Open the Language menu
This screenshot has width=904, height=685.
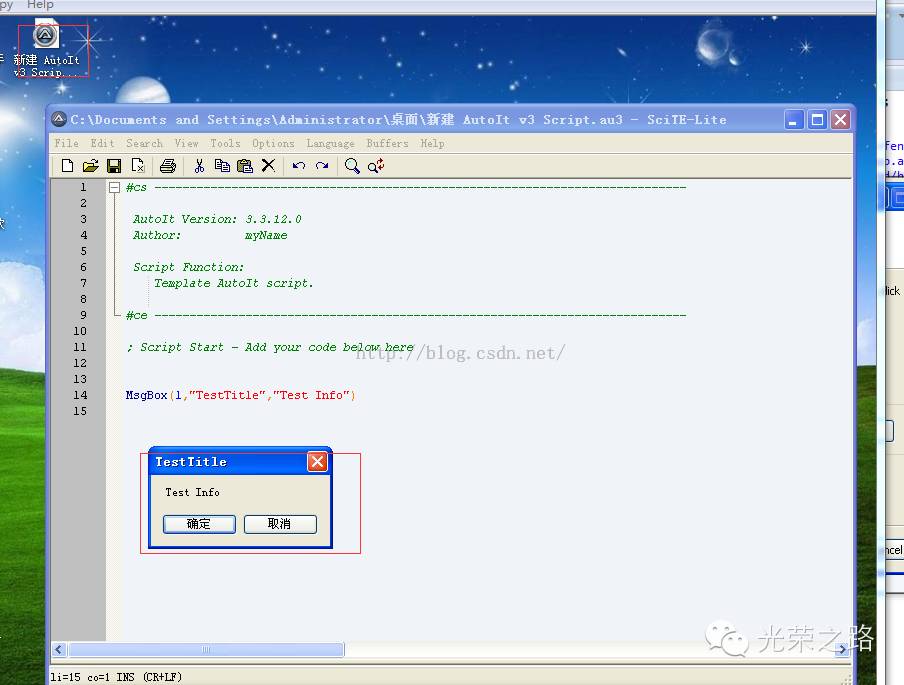click(330, 143)
